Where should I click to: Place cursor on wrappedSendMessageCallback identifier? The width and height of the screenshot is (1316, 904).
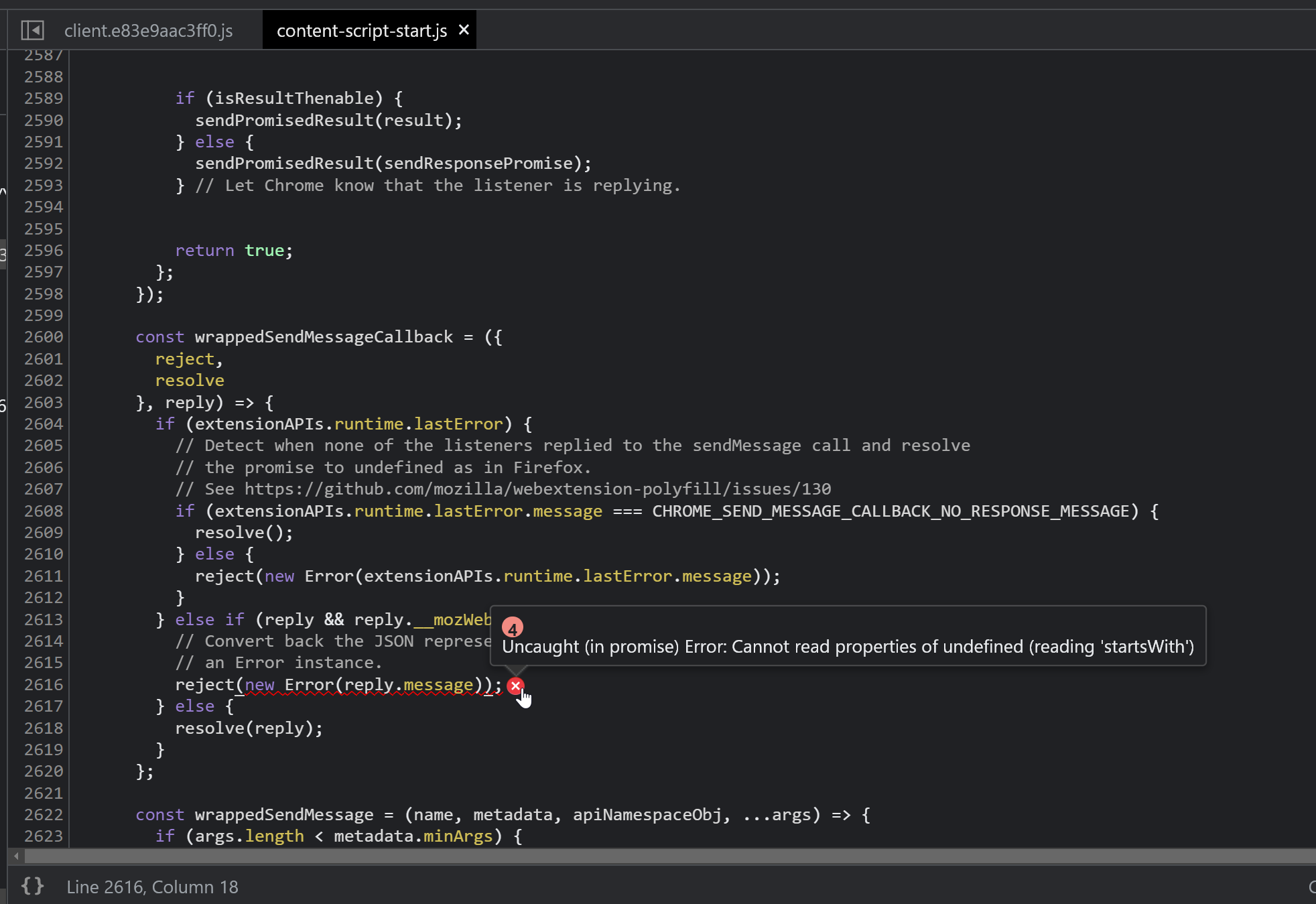pos(324,337)
